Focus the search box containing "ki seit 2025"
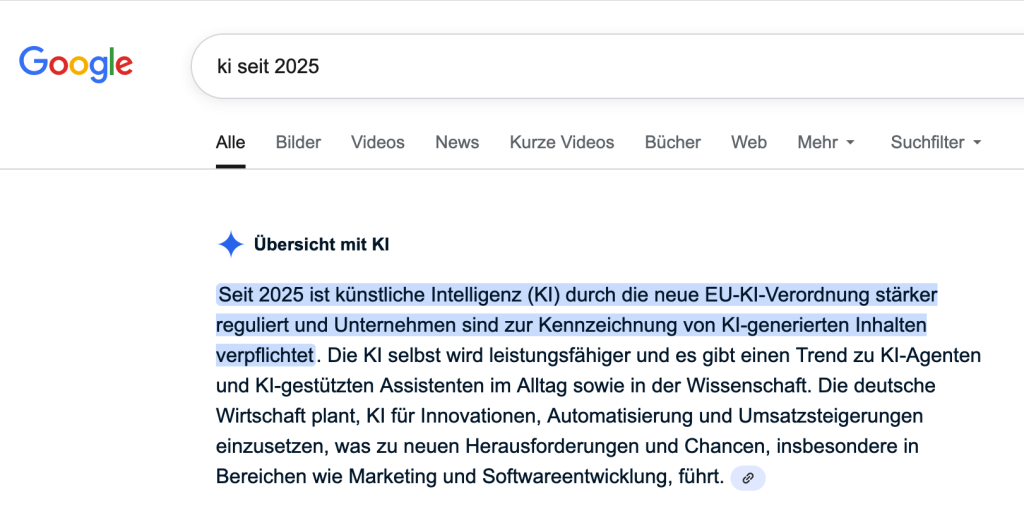 pos(600,66)
